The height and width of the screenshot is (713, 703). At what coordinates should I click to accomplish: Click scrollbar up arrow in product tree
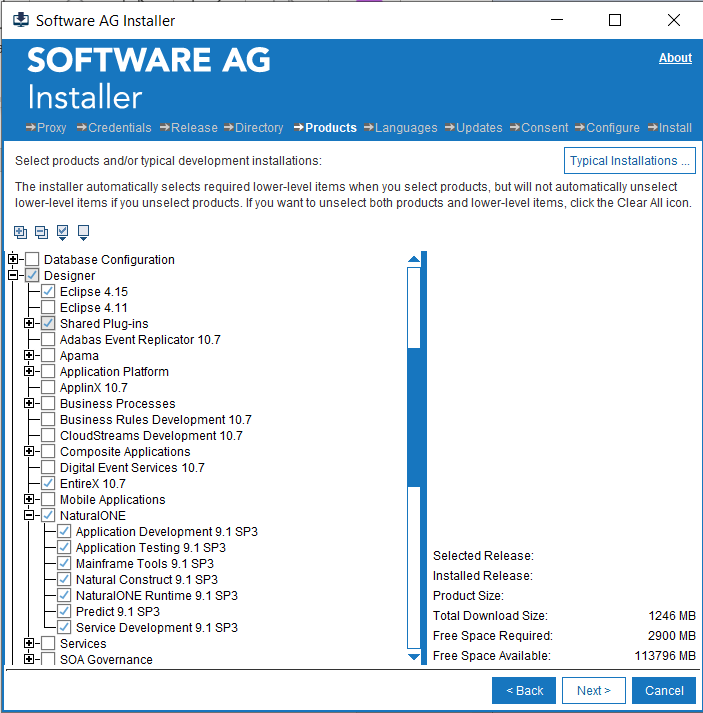click(414, 259)
